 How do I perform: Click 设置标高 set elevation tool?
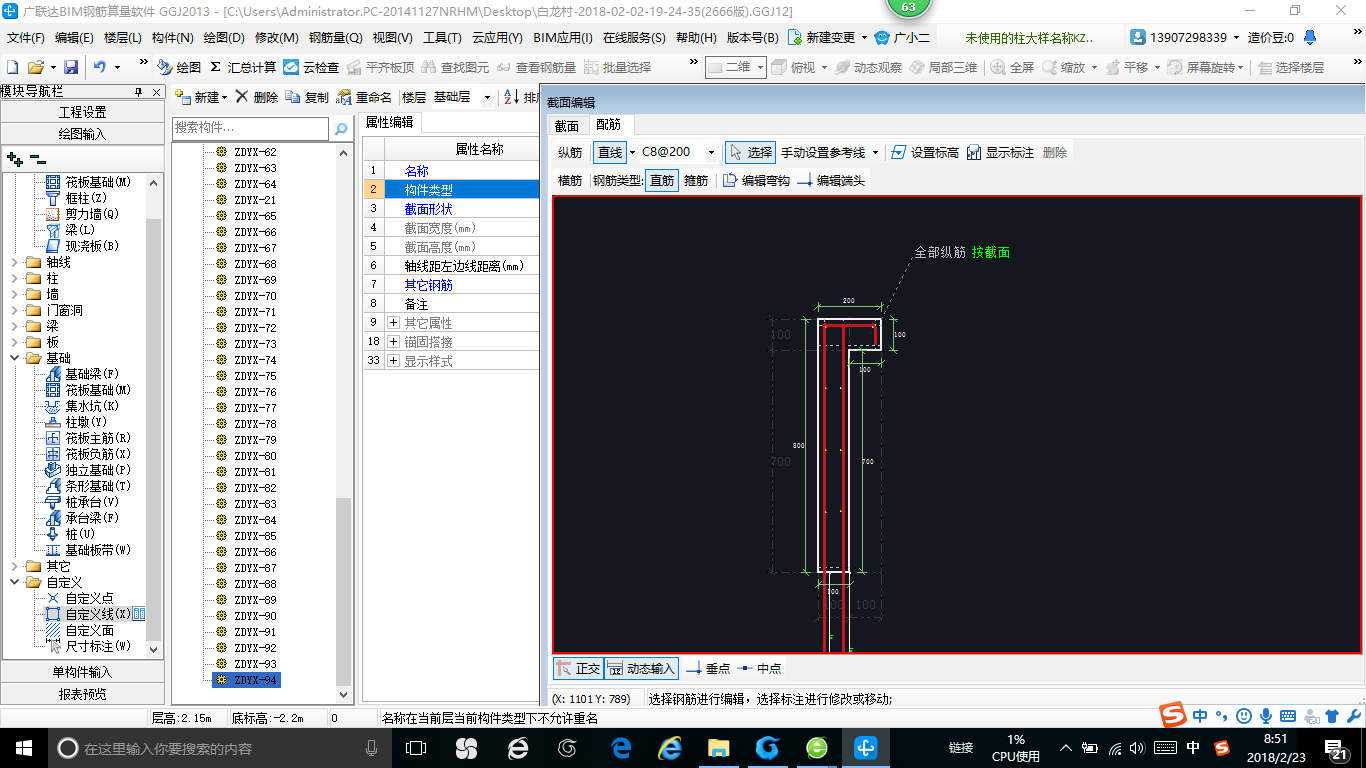(x=924, y=152)
